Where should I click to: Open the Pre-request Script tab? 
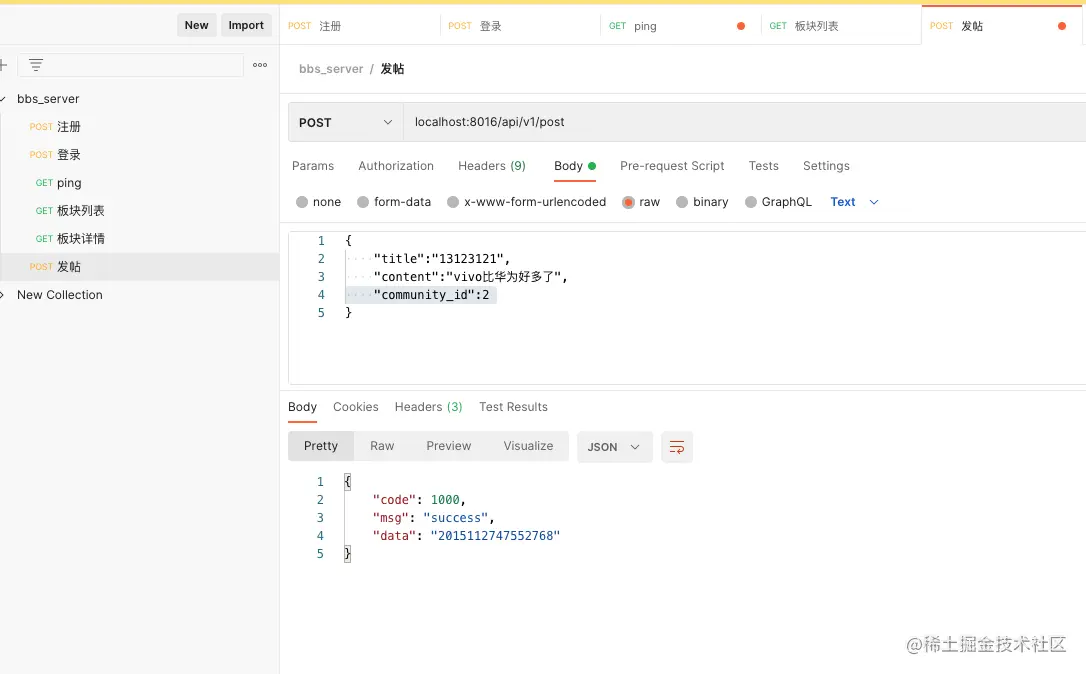672,166
